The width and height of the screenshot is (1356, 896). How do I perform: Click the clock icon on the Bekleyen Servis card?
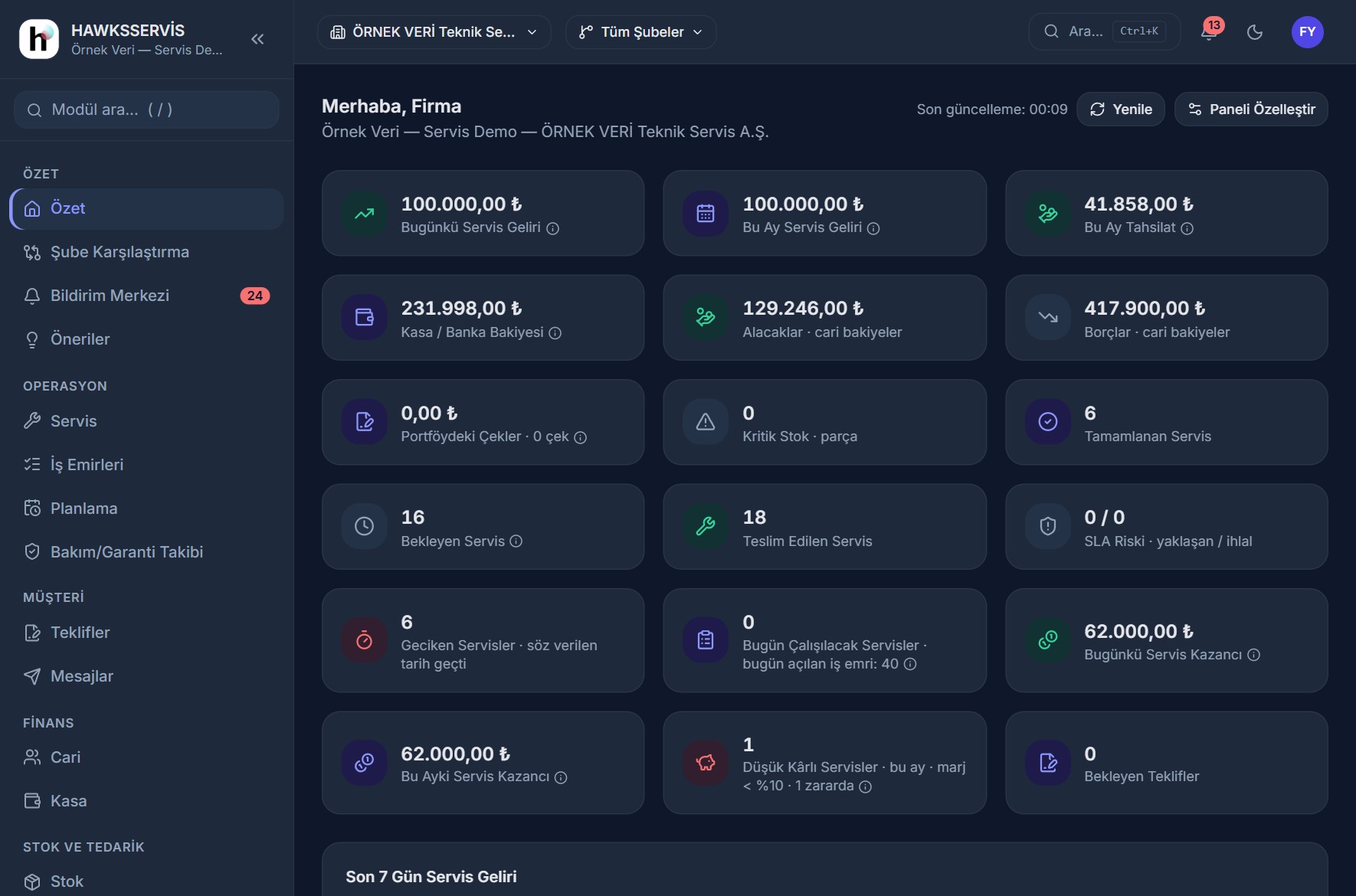point(365,526)
